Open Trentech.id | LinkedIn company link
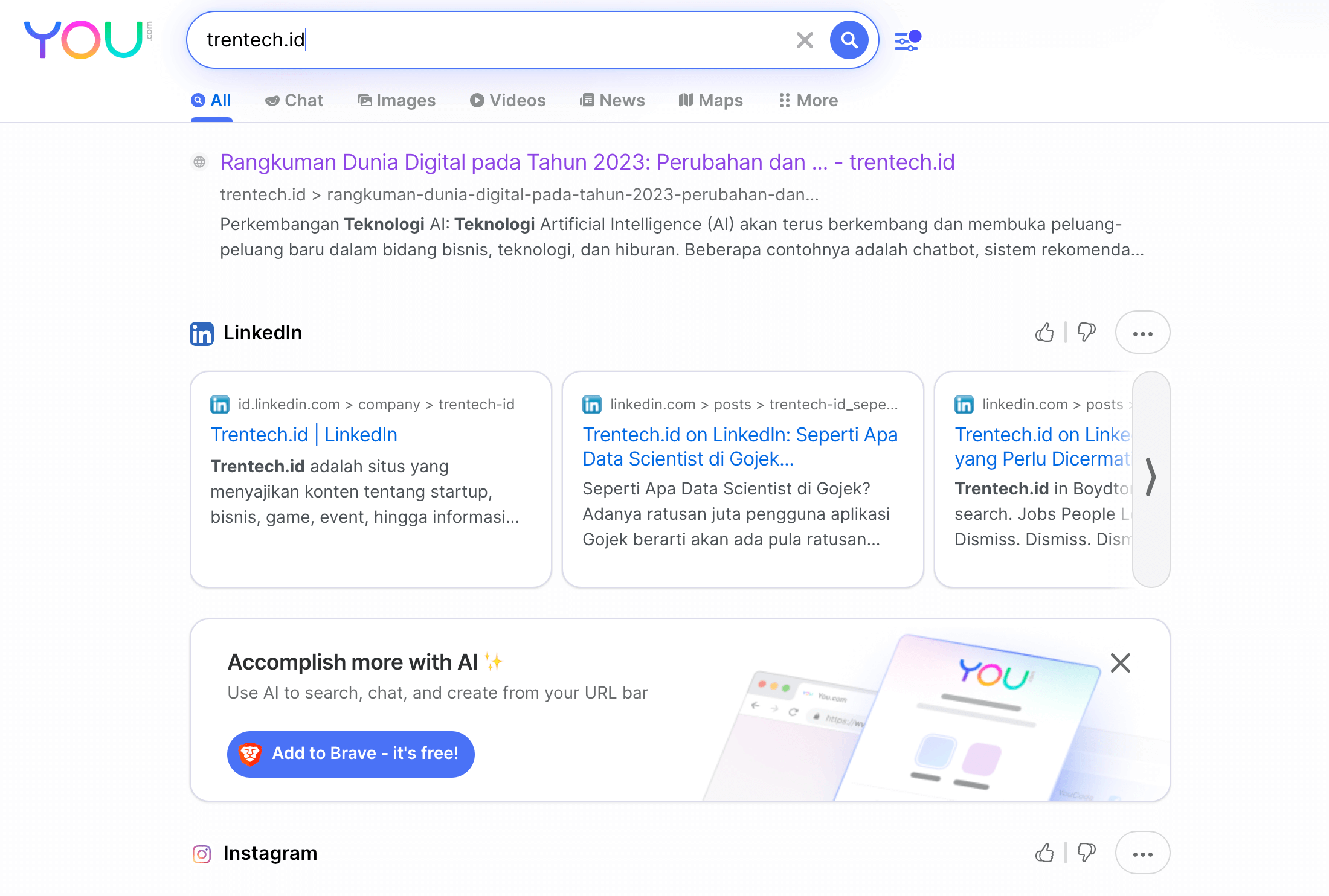The image size is (1329, 896). (304, 435)
